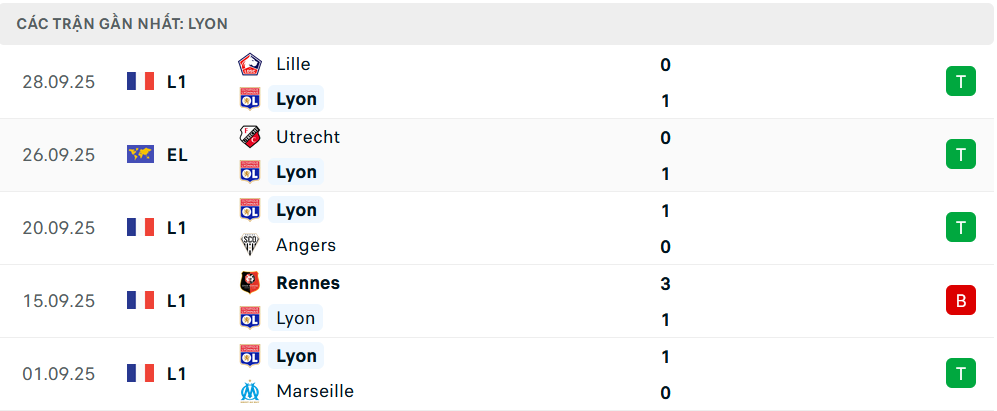Select the EL competition label

point(177,155)
